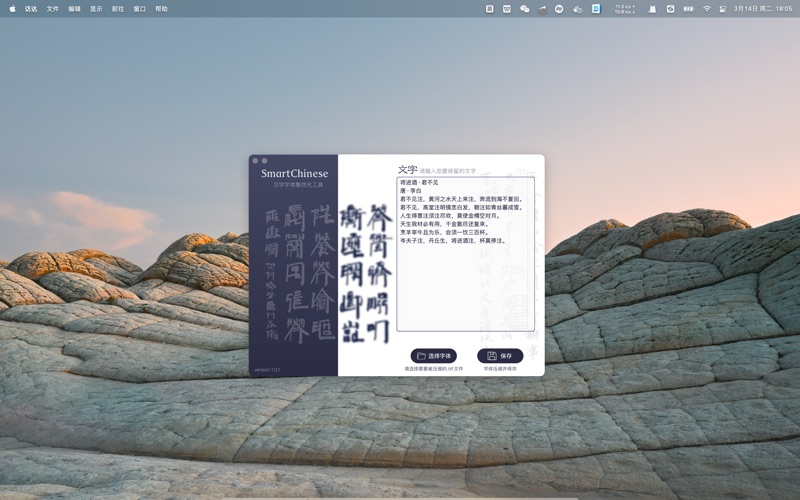800x500 pixels.
Task: Click the menu bar icon with a small clock badge
Action: pos(578,9)
